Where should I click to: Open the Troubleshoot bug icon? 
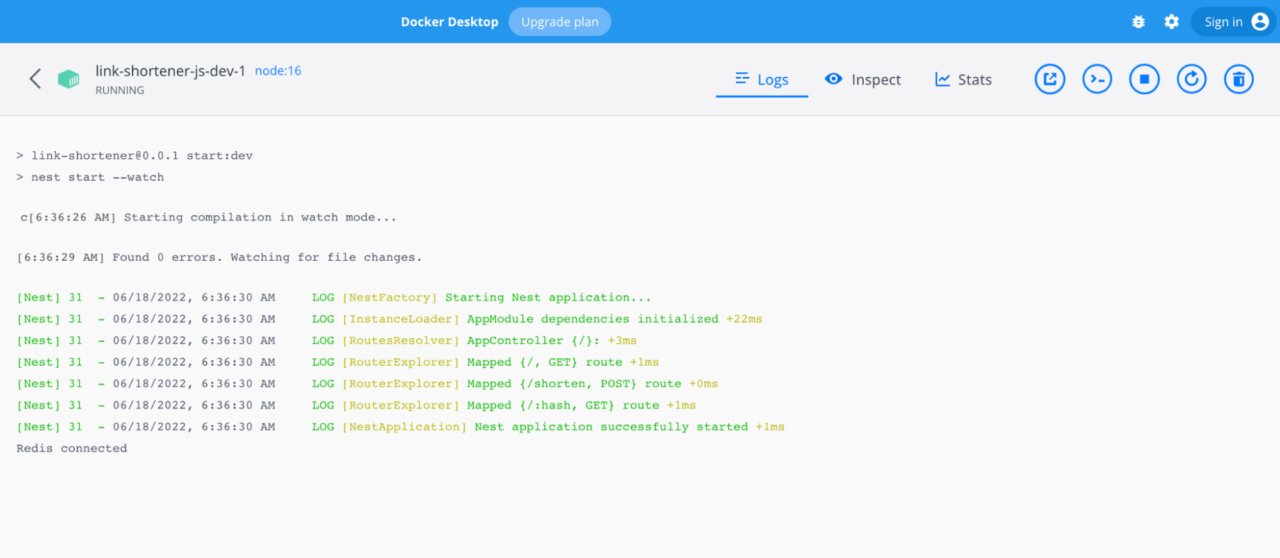(1138, 22)
